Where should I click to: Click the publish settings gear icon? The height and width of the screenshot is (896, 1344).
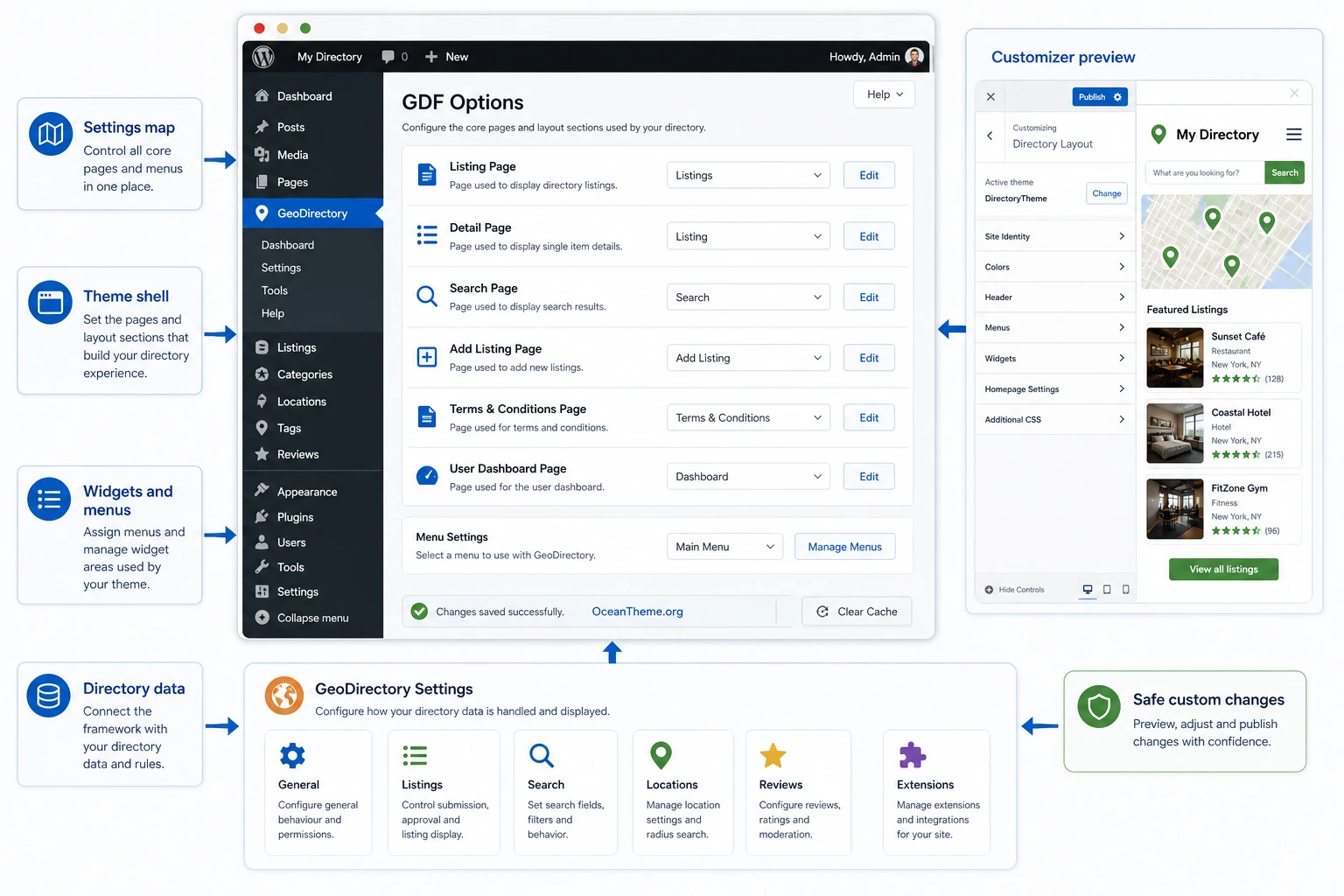click(x=1118, y=97)
